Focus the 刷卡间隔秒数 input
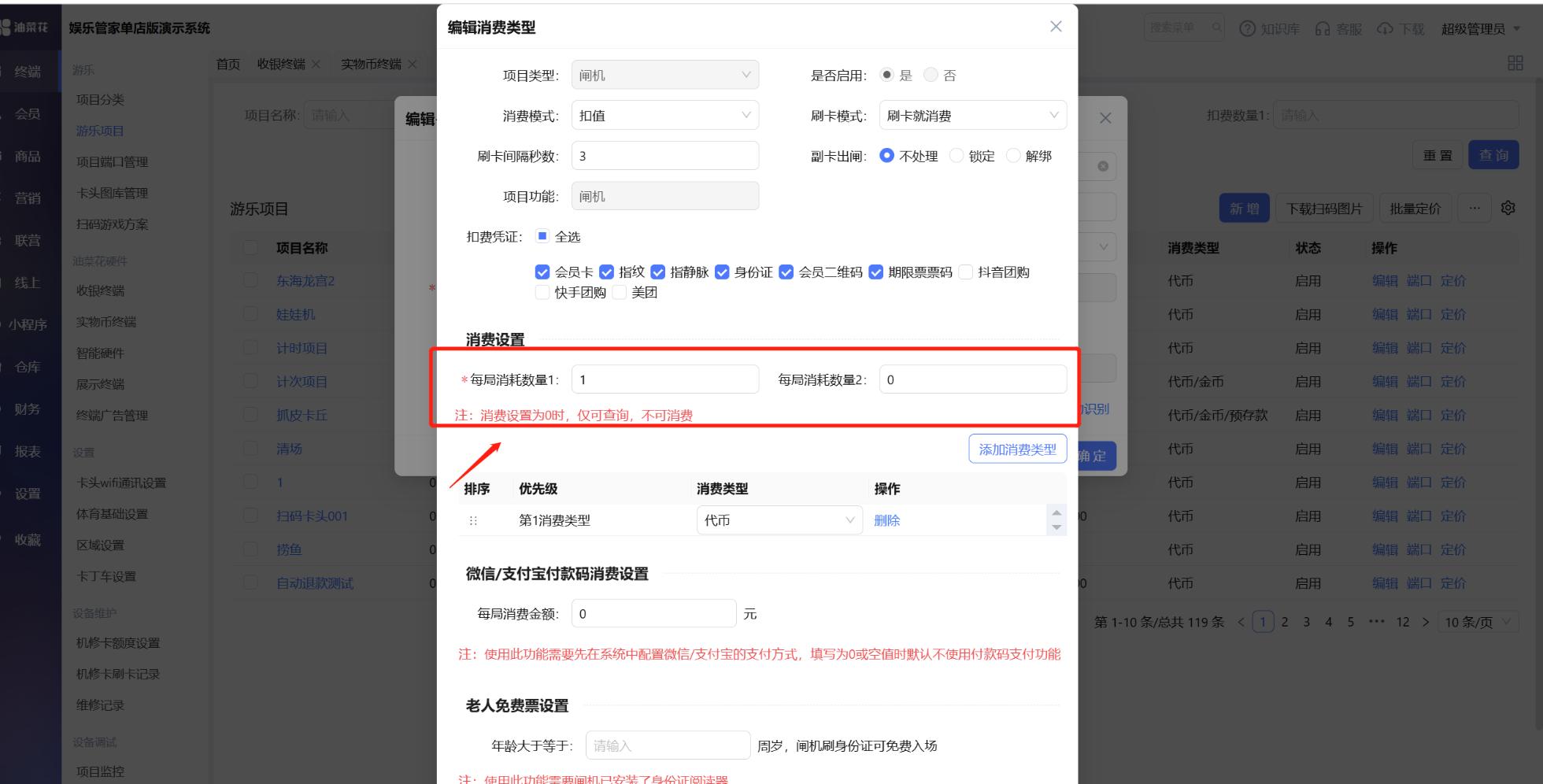The image size is (1543, 784). [x=665, y=156]
